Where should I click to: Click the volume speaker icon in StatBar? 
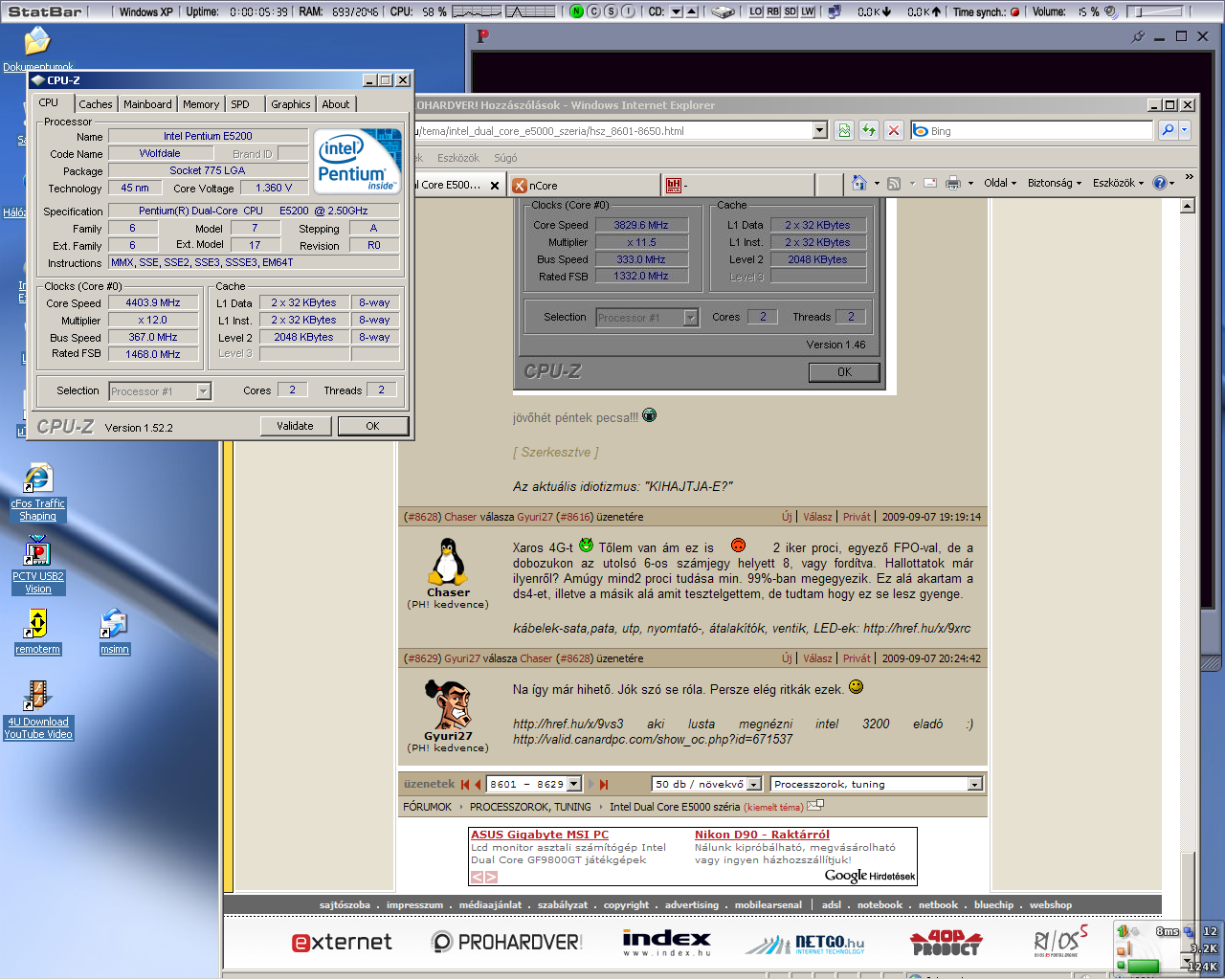click(x=1110, y=11)
